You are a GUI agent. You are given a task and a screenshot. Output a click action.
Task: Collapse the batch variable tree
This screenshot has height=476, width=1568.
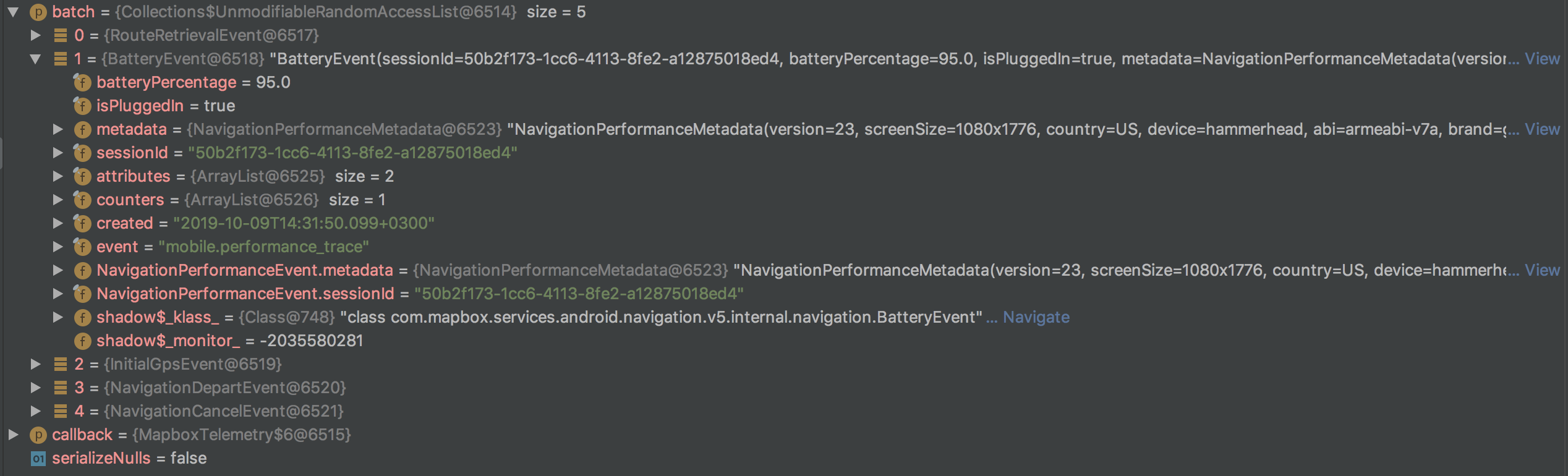12,12
